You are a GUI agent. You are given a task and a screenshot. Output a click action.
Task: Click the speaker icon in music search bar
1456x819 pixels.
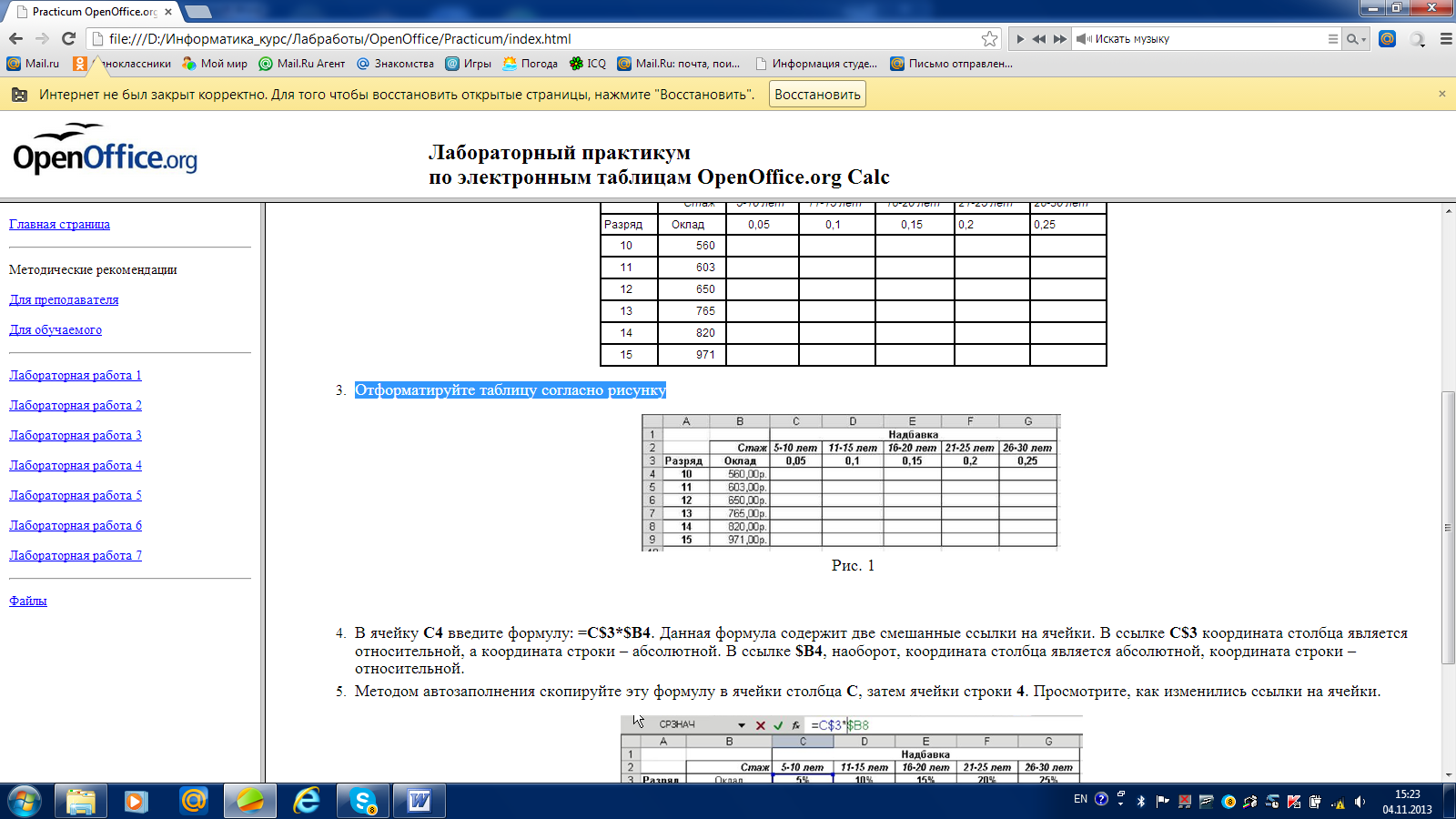point(1083,39)
